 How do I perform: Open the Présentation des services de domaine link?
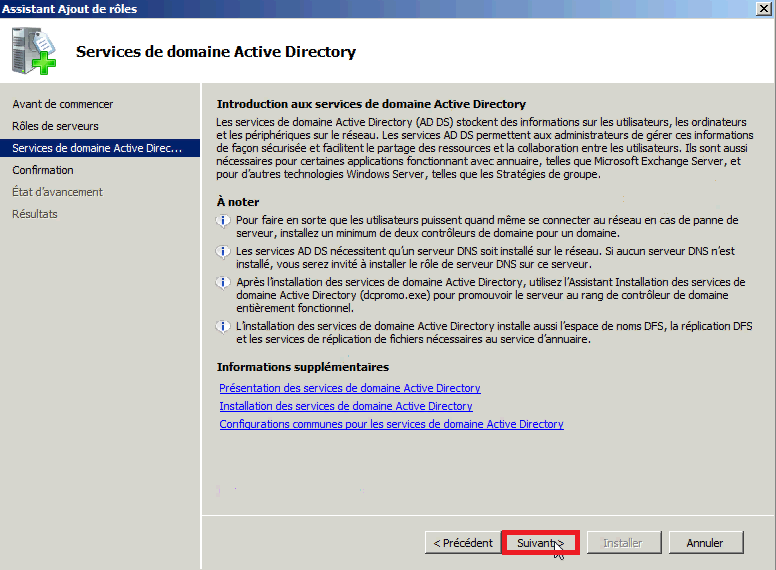point(350,388)
